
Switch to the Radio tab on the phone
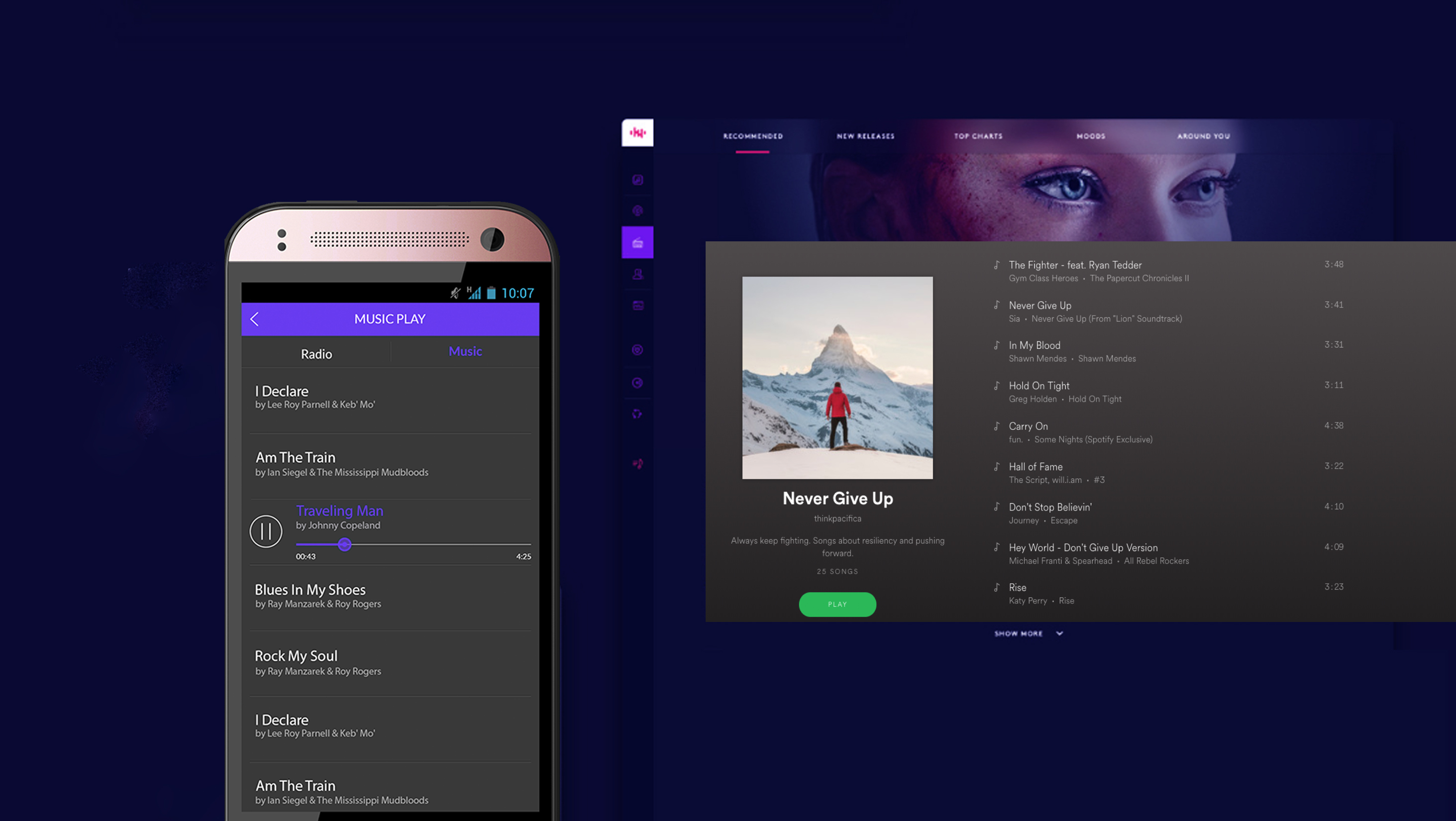click(316, 354)
